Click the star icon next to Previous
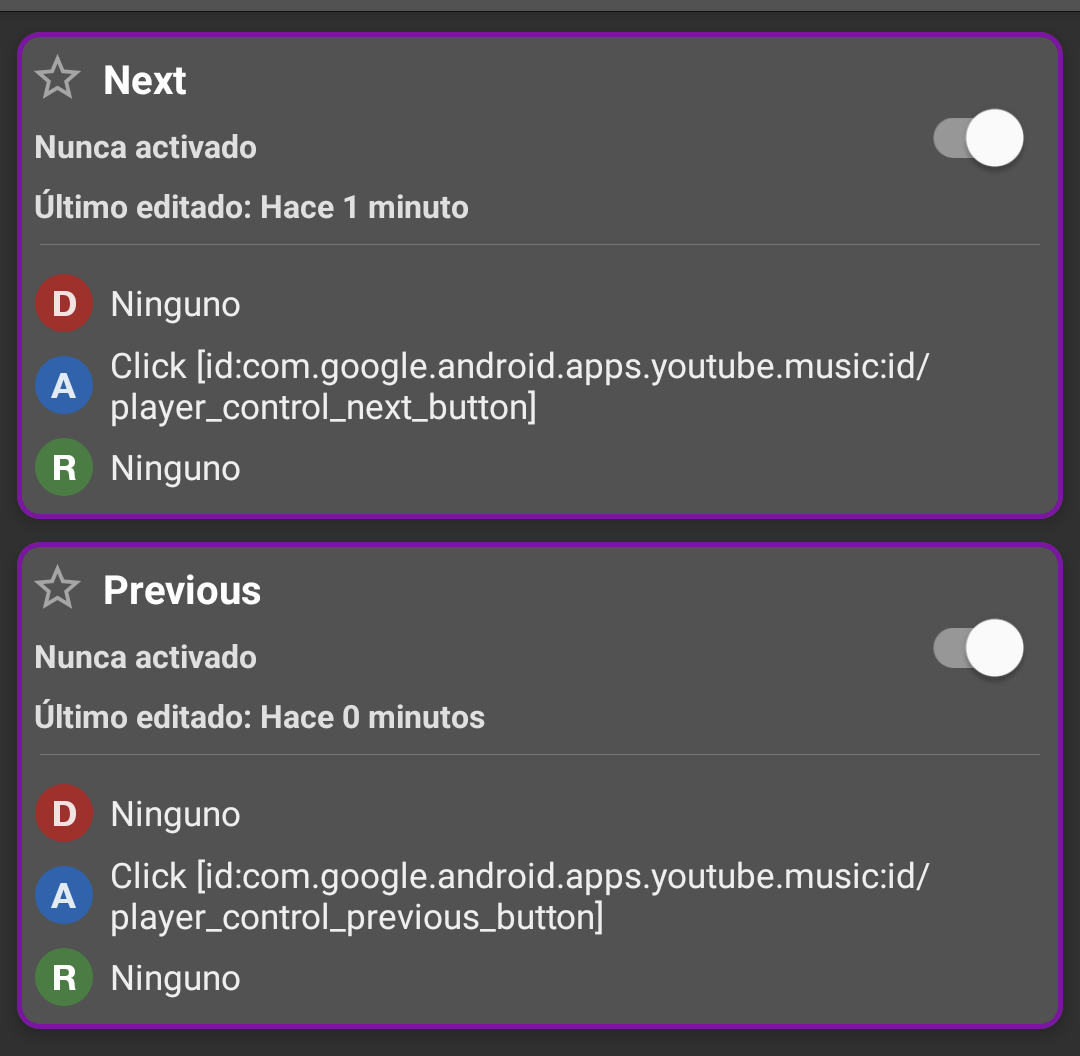 pos(57,588)
